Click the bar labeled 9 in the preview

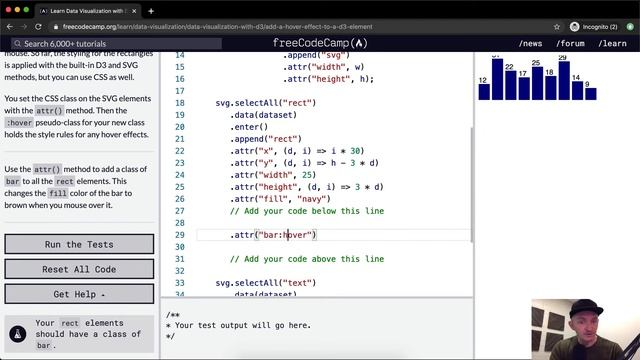pyautogui.click(x=591, y=94)
